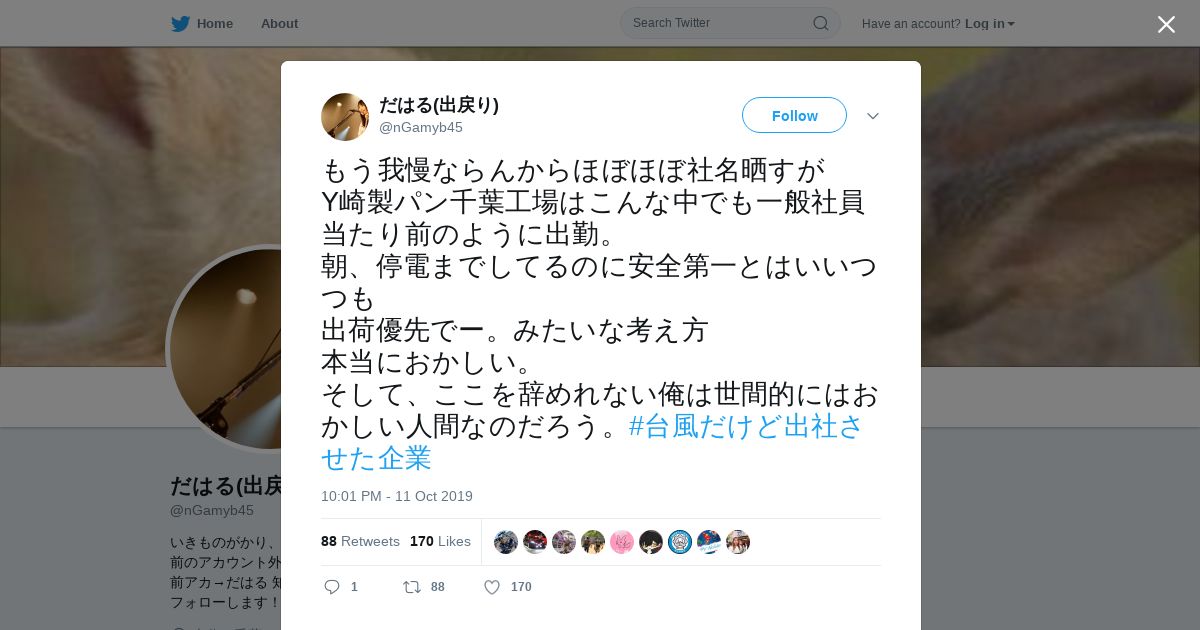Click the search magnifier icon

[x=820, y=23]
